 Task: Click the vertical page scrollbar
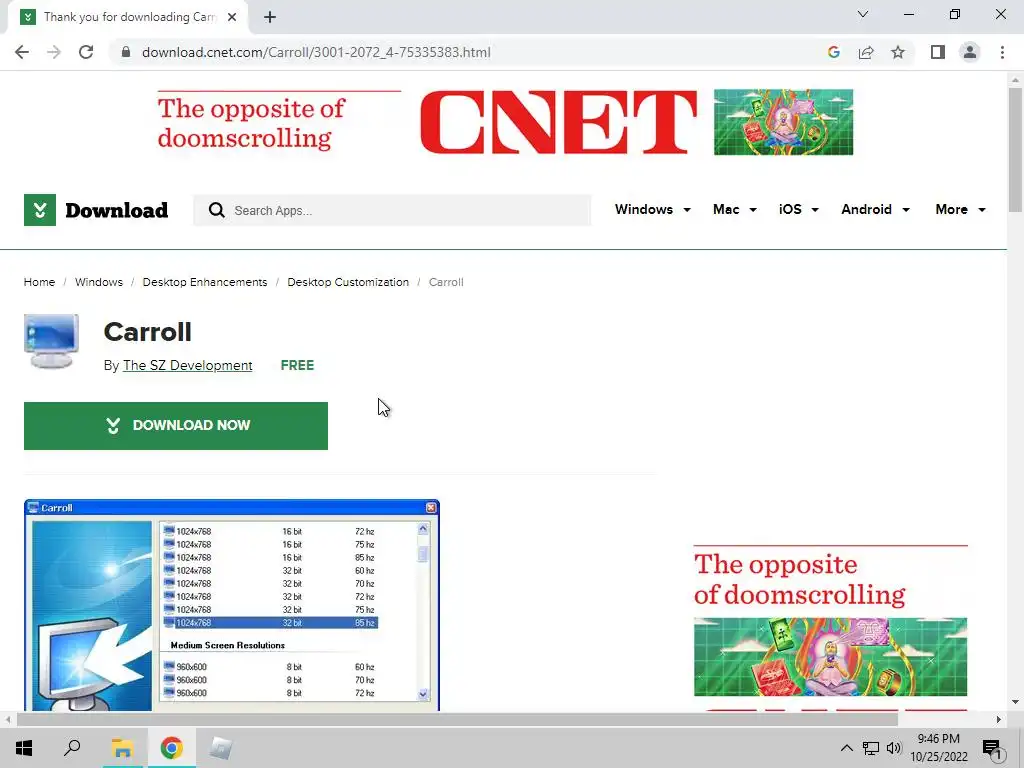[x=1015, y=150]
